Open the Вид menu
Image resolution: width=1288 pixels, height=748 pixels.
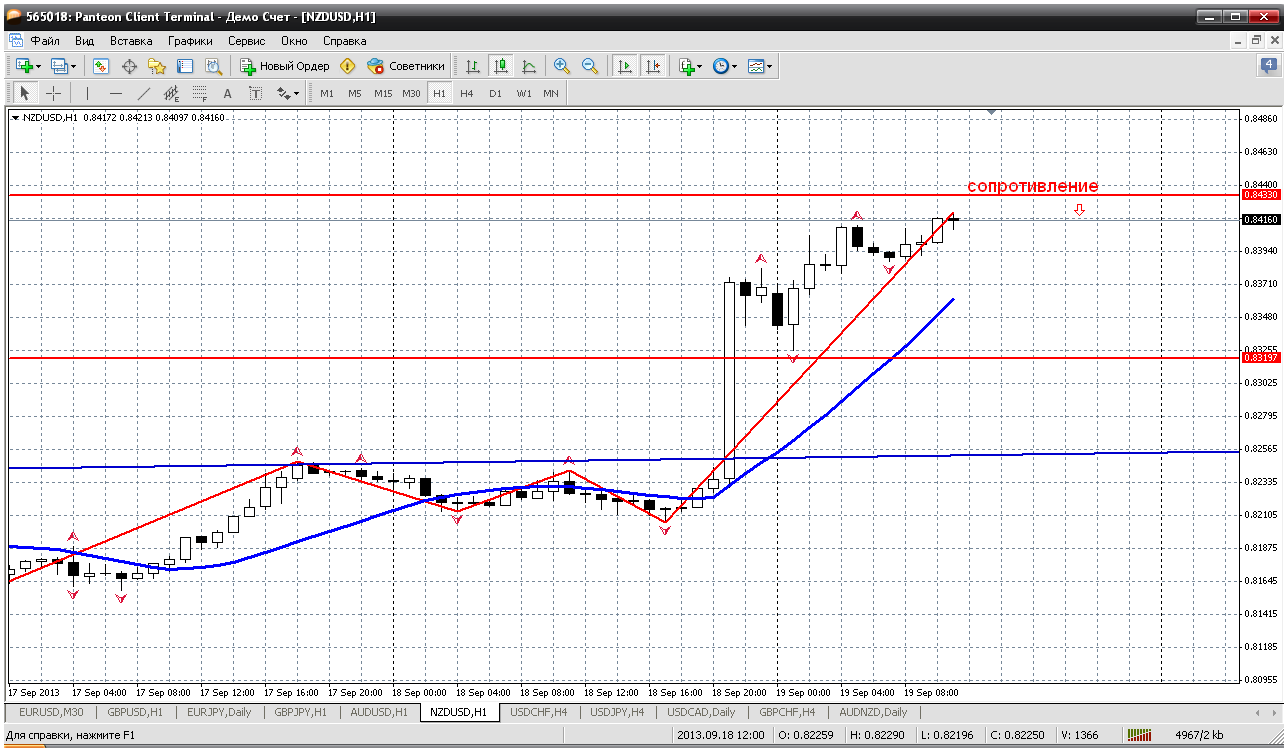tap(85, 41)
